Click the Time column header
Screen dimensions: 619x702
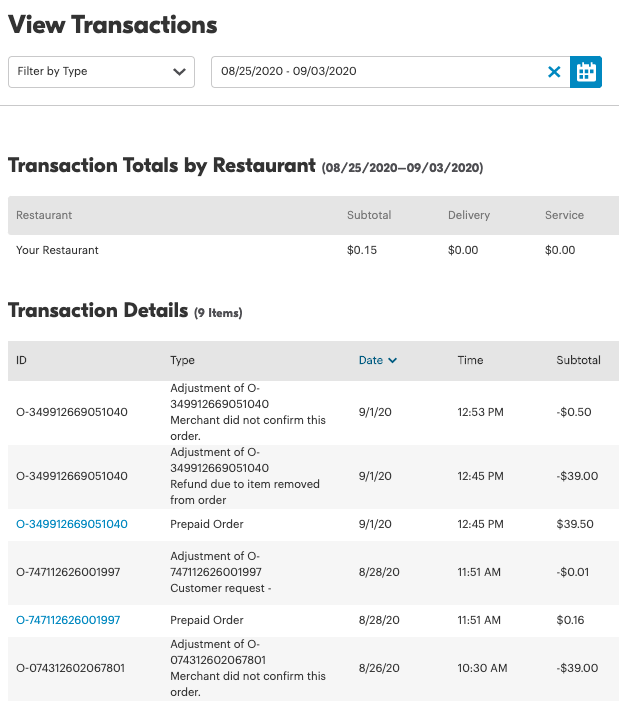[x=470, y=360]
